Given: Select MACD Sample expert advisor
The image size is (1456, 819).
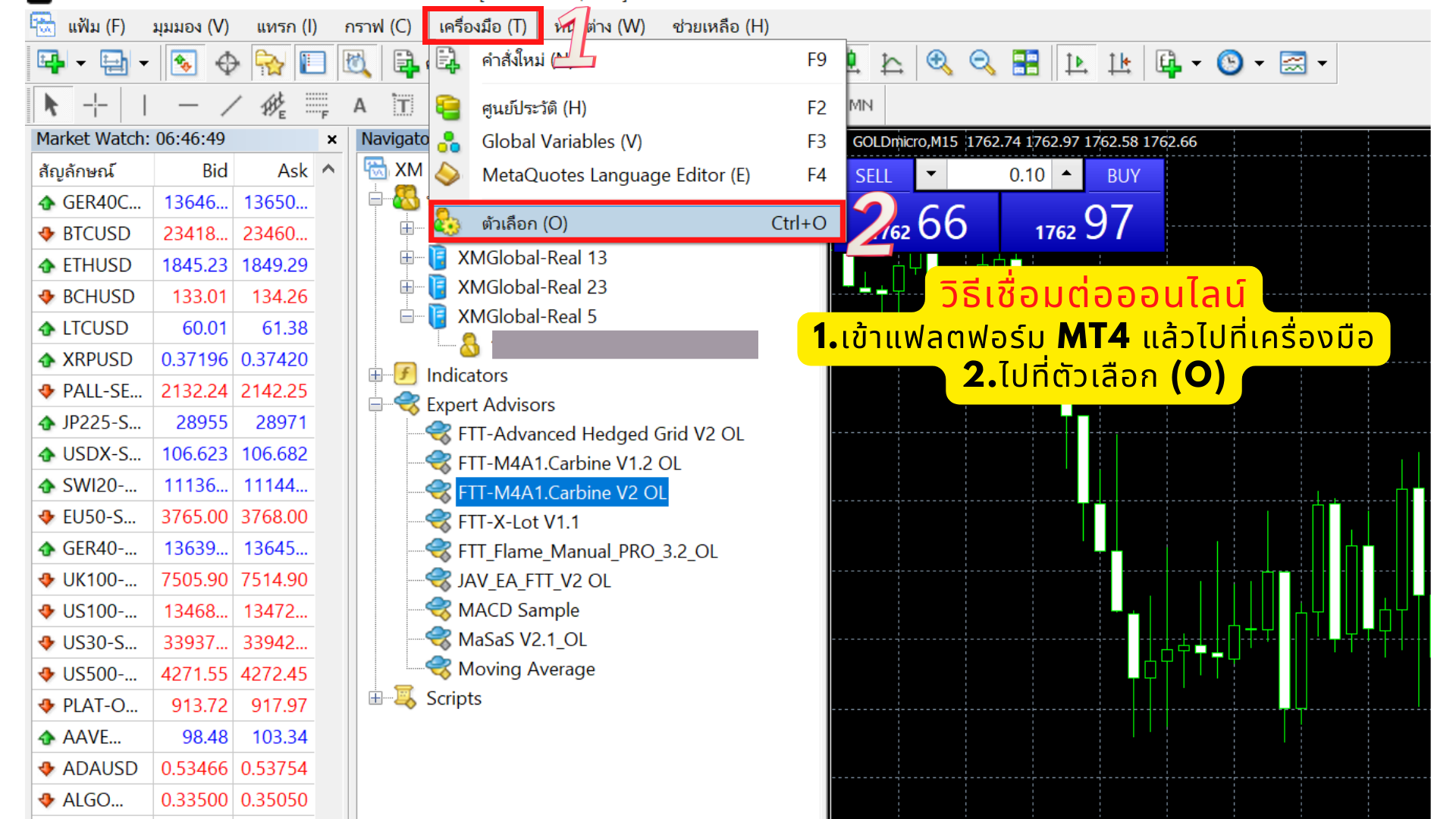Looking at the screenshot, I should coord(519,610).
